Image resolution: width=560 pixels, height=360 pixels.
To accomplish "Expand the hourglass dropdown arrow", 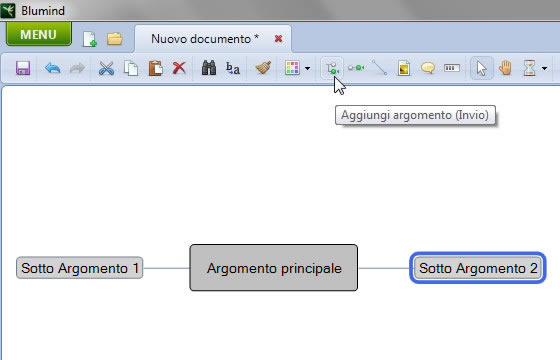I will click(544, 68).
